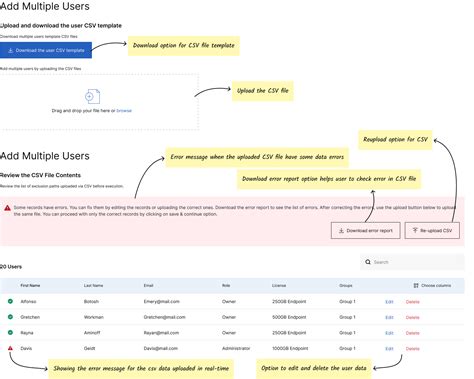Edit the Alfonso user row
This screenshot has height=379, width=474.
click(389, 302)
